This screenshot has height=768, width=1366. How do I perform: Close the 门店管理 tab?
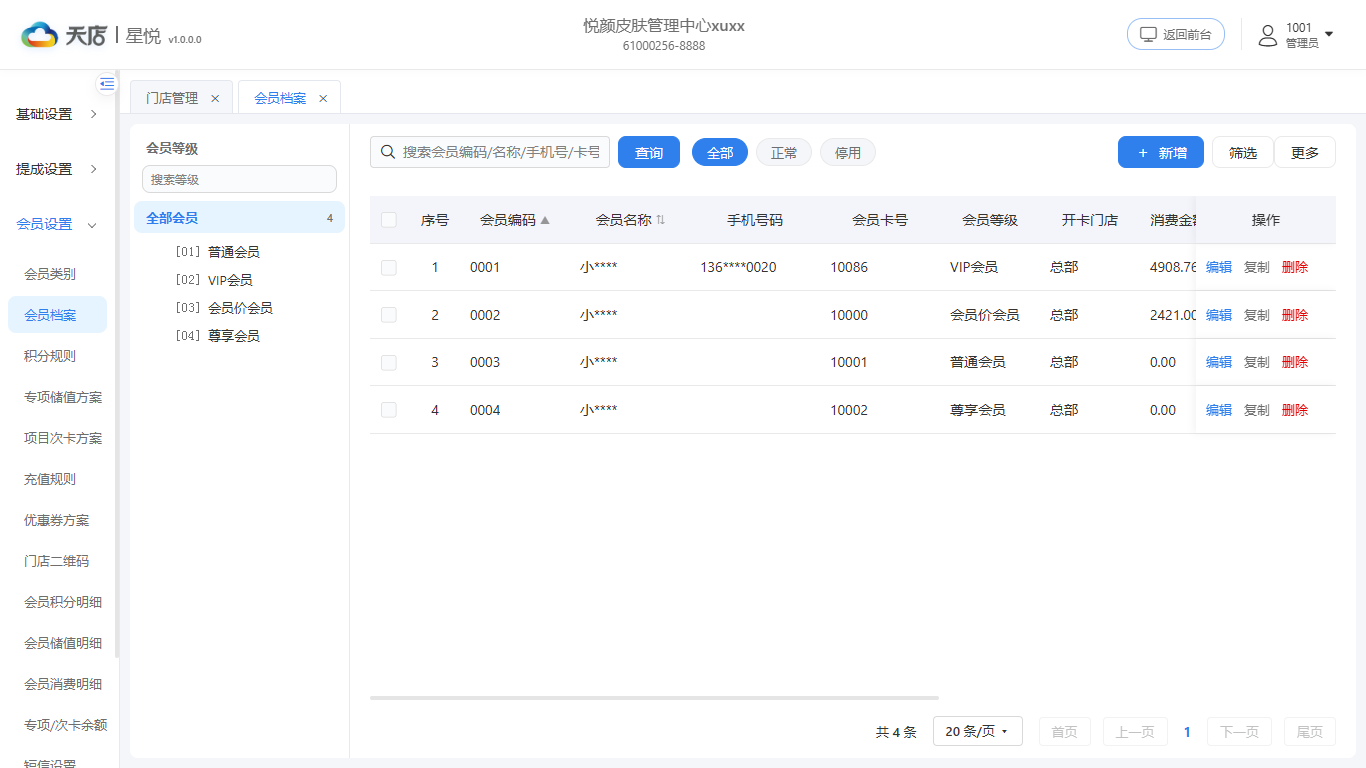pos(215,98)
